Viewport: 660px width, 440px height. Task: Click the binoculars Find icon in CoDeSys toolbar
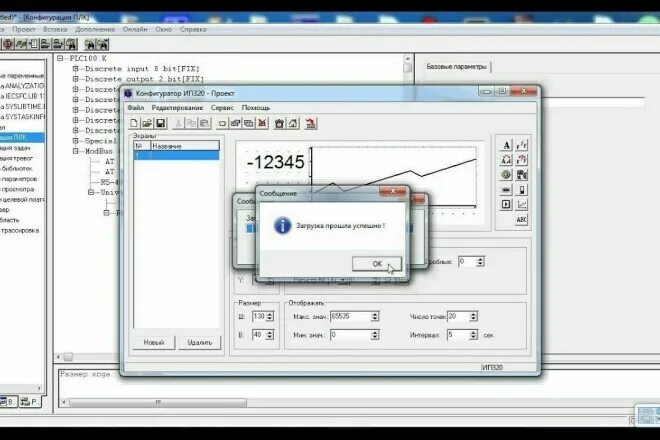pyautogui.click(x=90, y=44)
